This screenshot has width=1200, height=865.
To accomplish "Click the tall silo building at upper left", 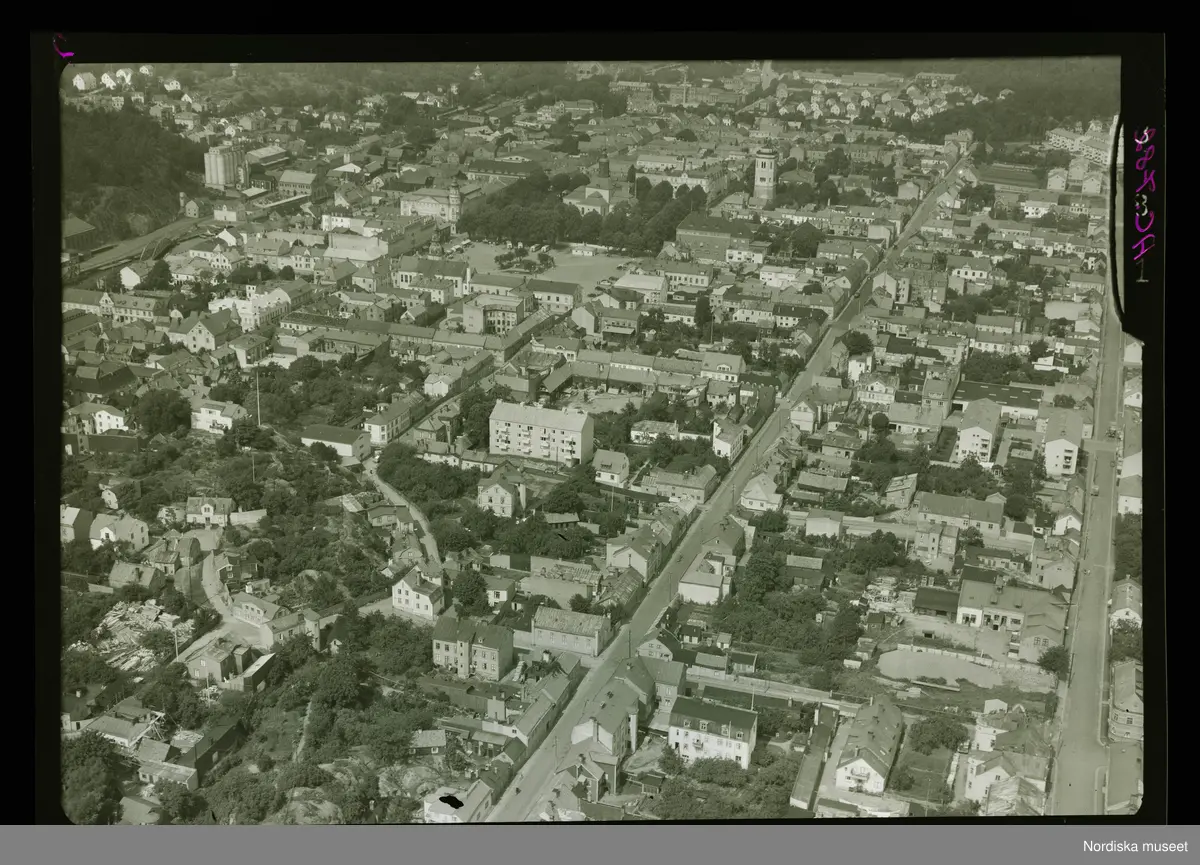I will tap(223, 166).
